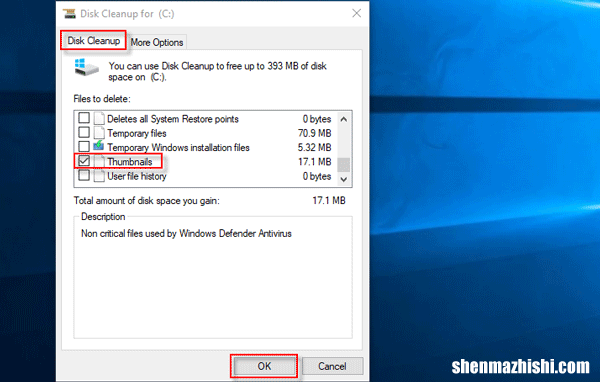
Task: Click the Temporary Windows installation files icon
Action: [99, 146]
